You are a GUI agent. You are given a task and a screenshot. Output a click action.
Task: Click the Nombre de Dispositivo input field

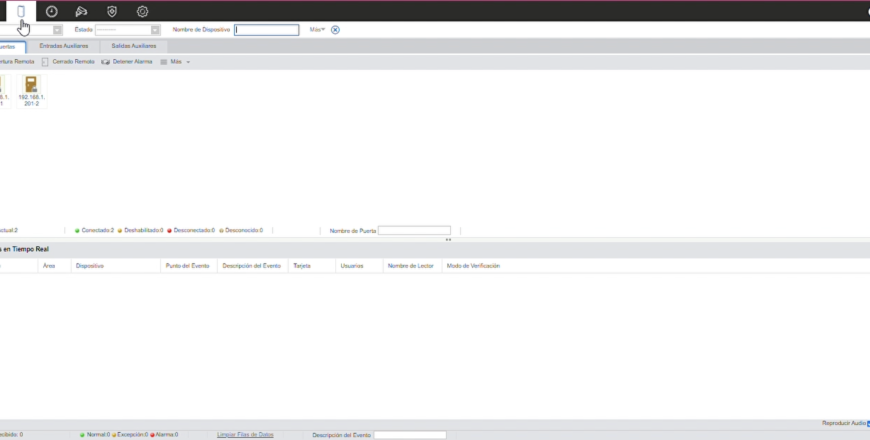(266, 30)
